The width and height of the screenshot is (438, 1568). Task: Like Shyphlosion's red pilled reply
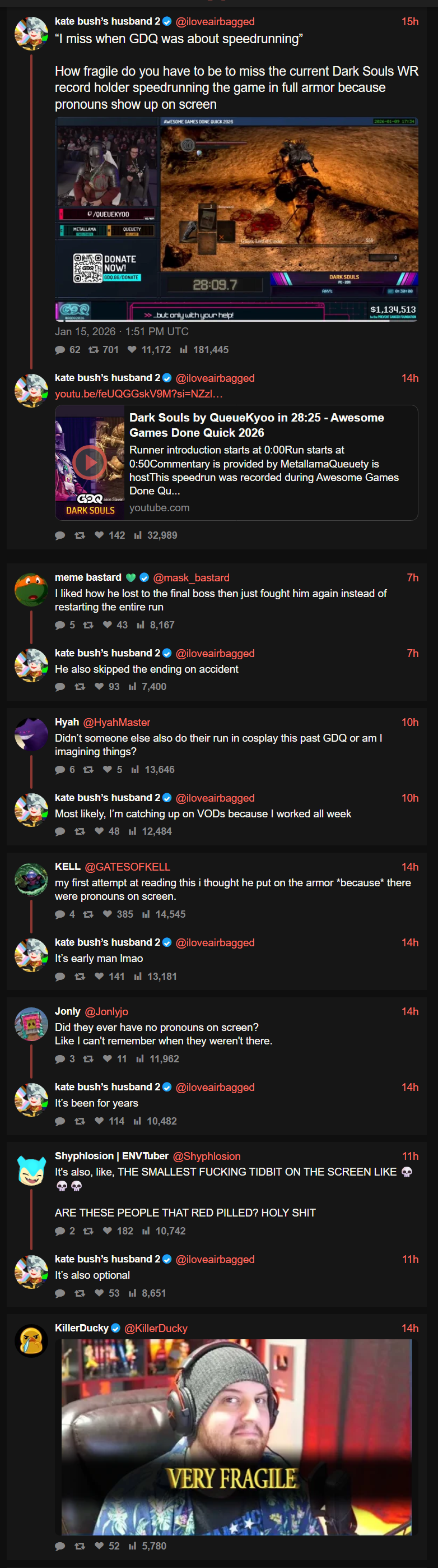[108, 1230]
